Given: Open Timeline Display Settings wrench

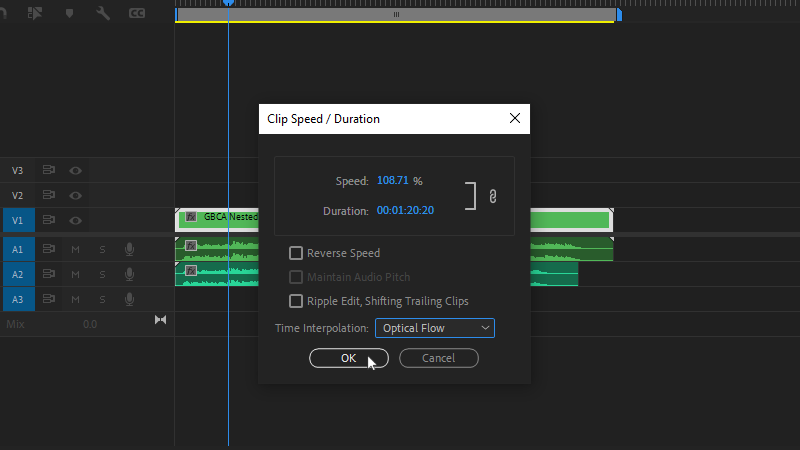Looking at the screenshot, I should (x=103, y=13).
